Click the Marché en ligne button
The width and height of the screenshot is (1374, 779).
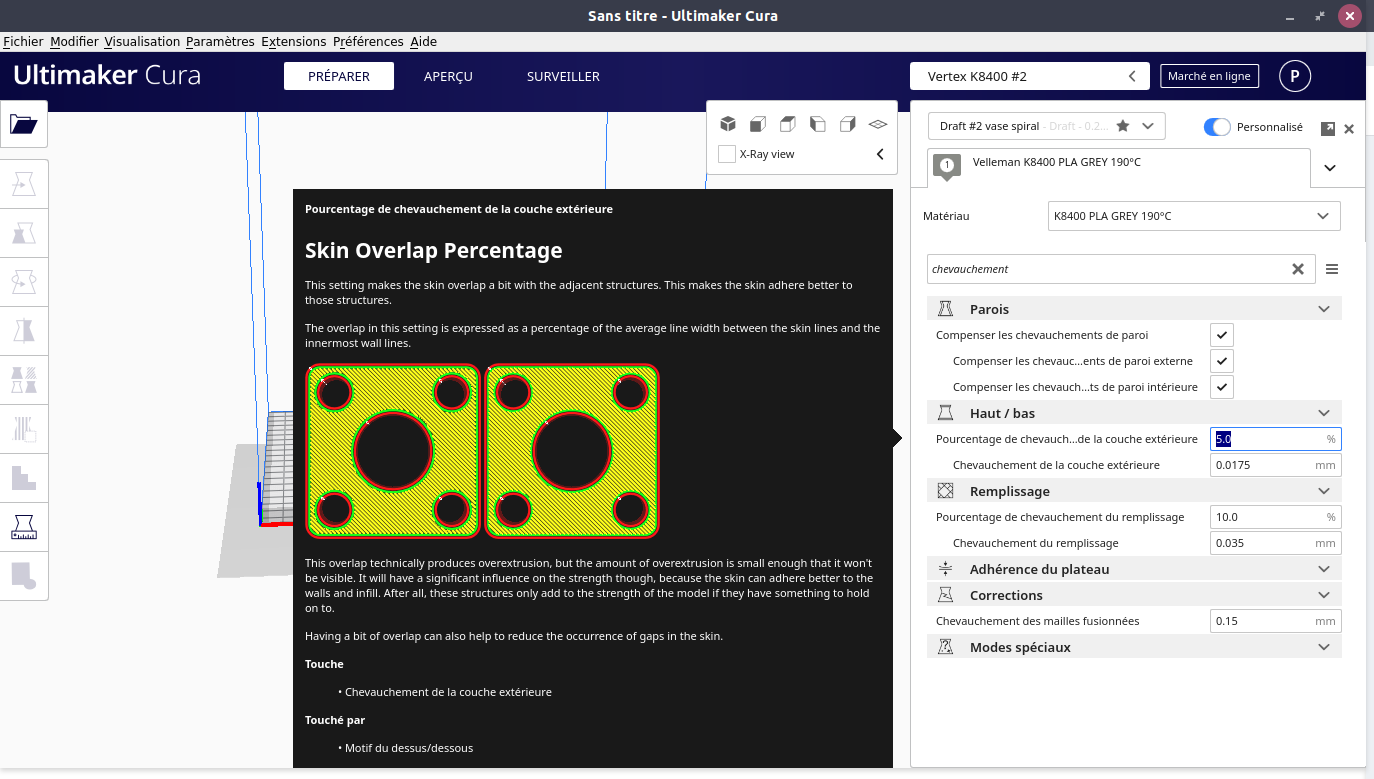(x=1209, y=76)
